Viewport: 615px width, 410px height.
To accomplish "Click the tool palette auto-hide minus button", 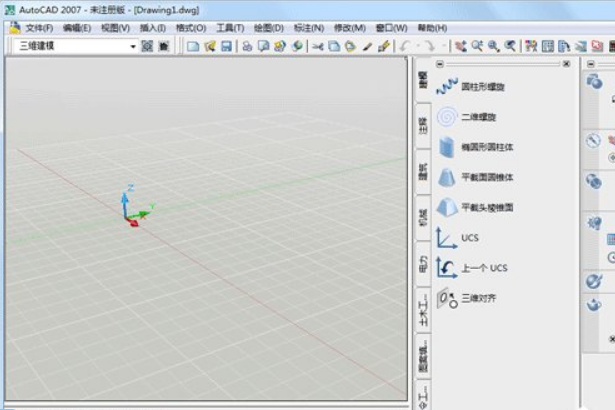I will [440, 64].
